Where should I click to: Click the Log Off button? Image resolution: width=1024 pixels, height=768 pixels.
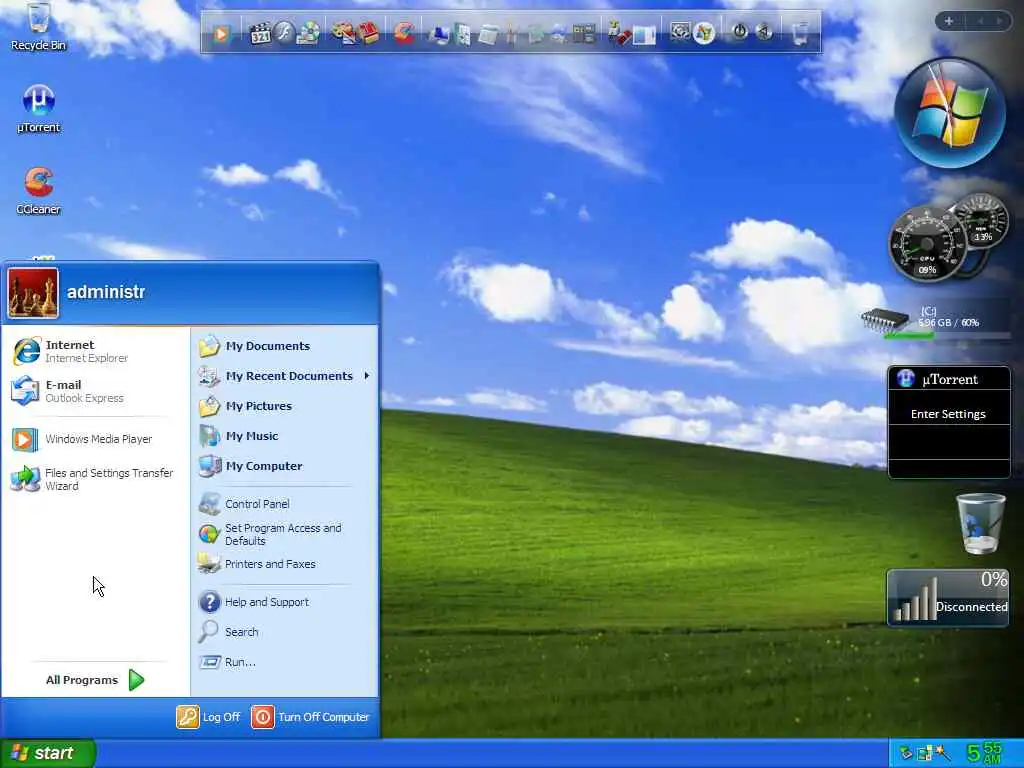coord(208,717)
